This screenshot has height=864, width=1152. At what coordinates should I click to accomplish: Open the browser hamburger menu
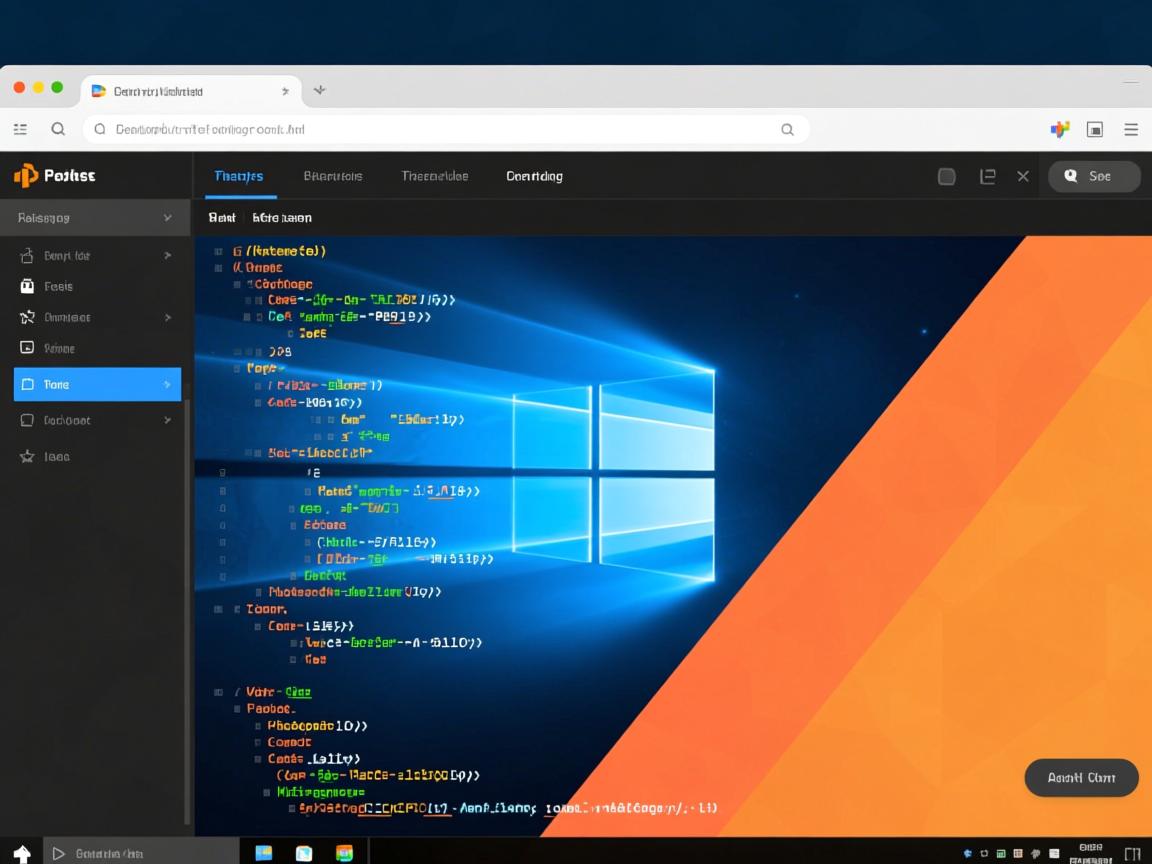1131,129
